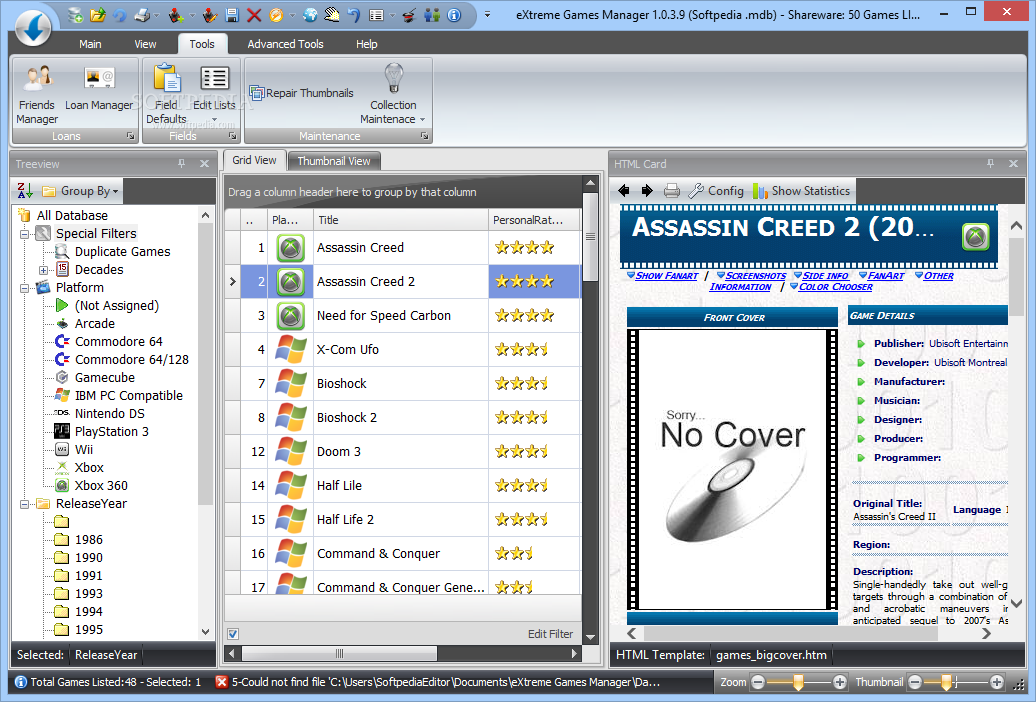Click the Other link in HTML Card
The image size is (1036, 702).
pyautogui.click(x=939, y=276)
